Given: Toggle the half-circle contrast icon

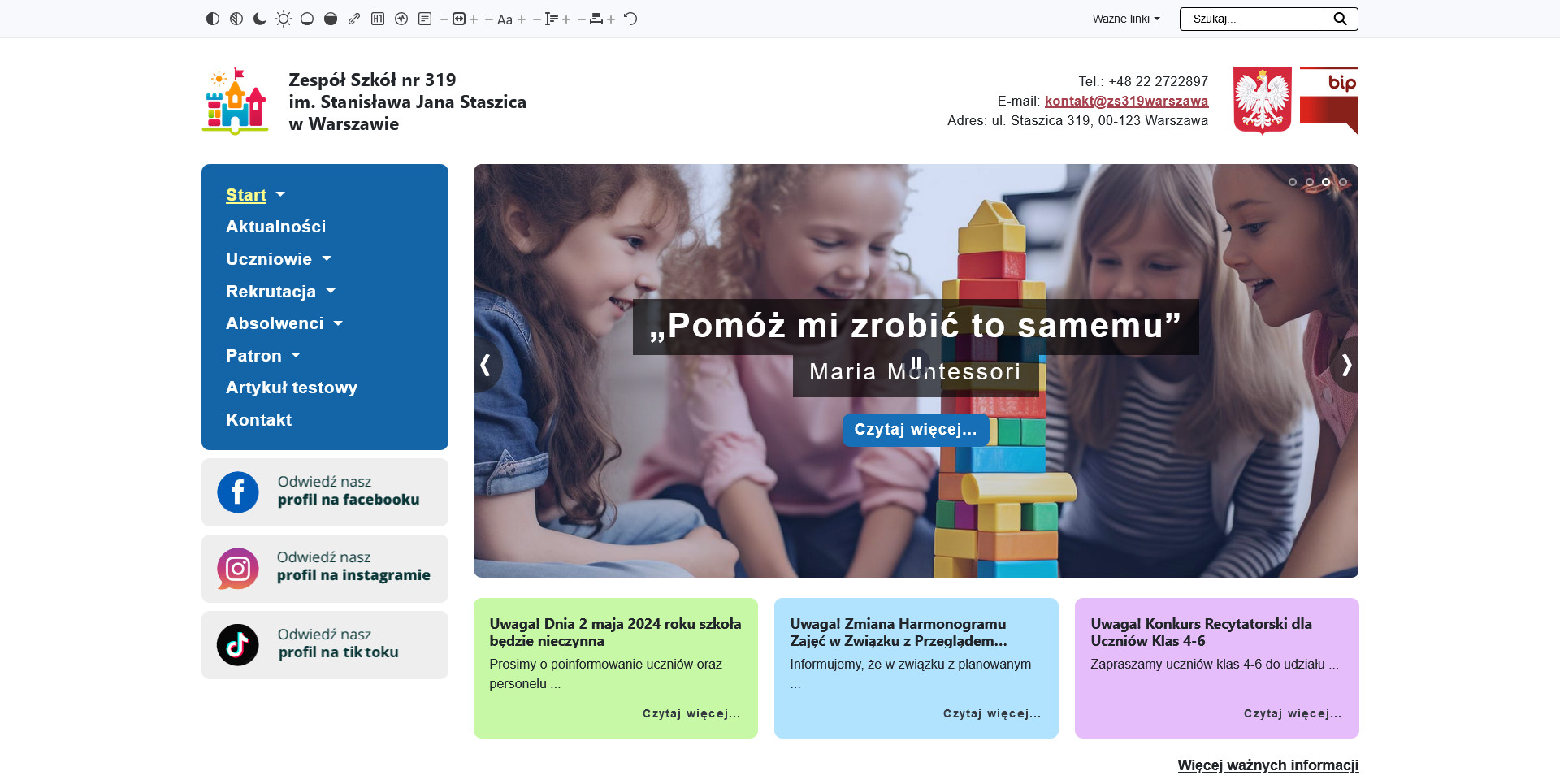Looking at the screenshot, I should coord(213,19).
